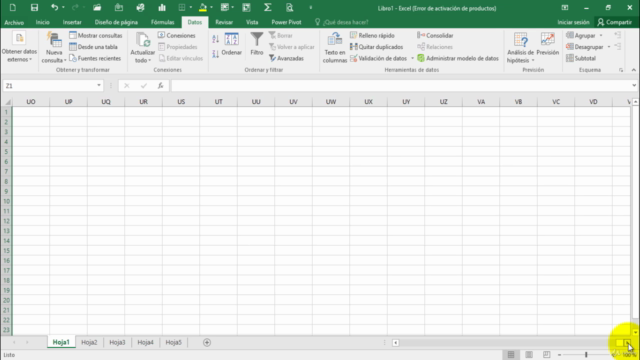Viewport: 640px width, 360px height.
Task: Click Avanzadas filter option
Action: point(286,58)
